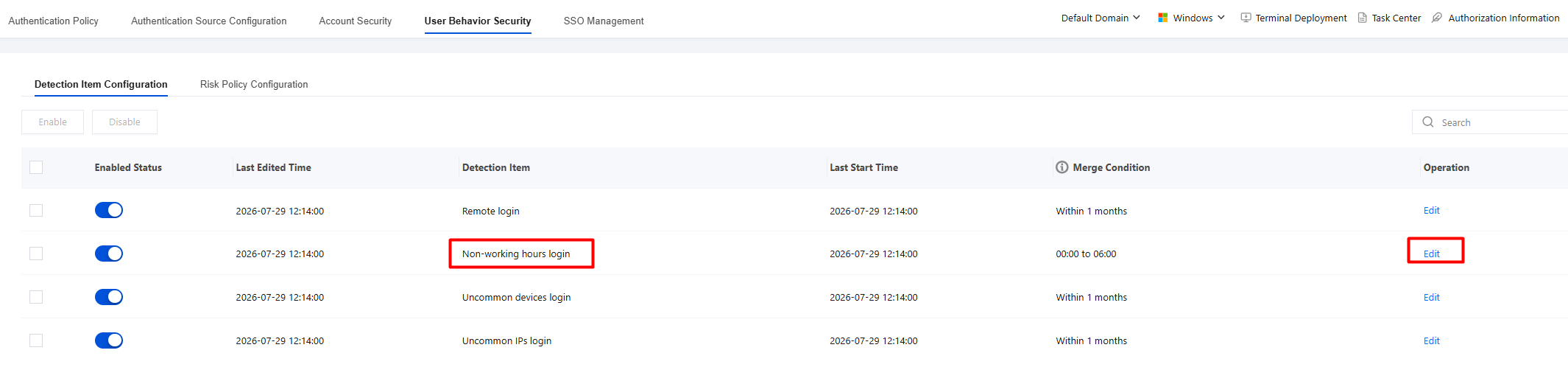This screenshot has height=381, width=1568.
Task: Click the Merge Condition info icon
Action: pos(1062,167)
